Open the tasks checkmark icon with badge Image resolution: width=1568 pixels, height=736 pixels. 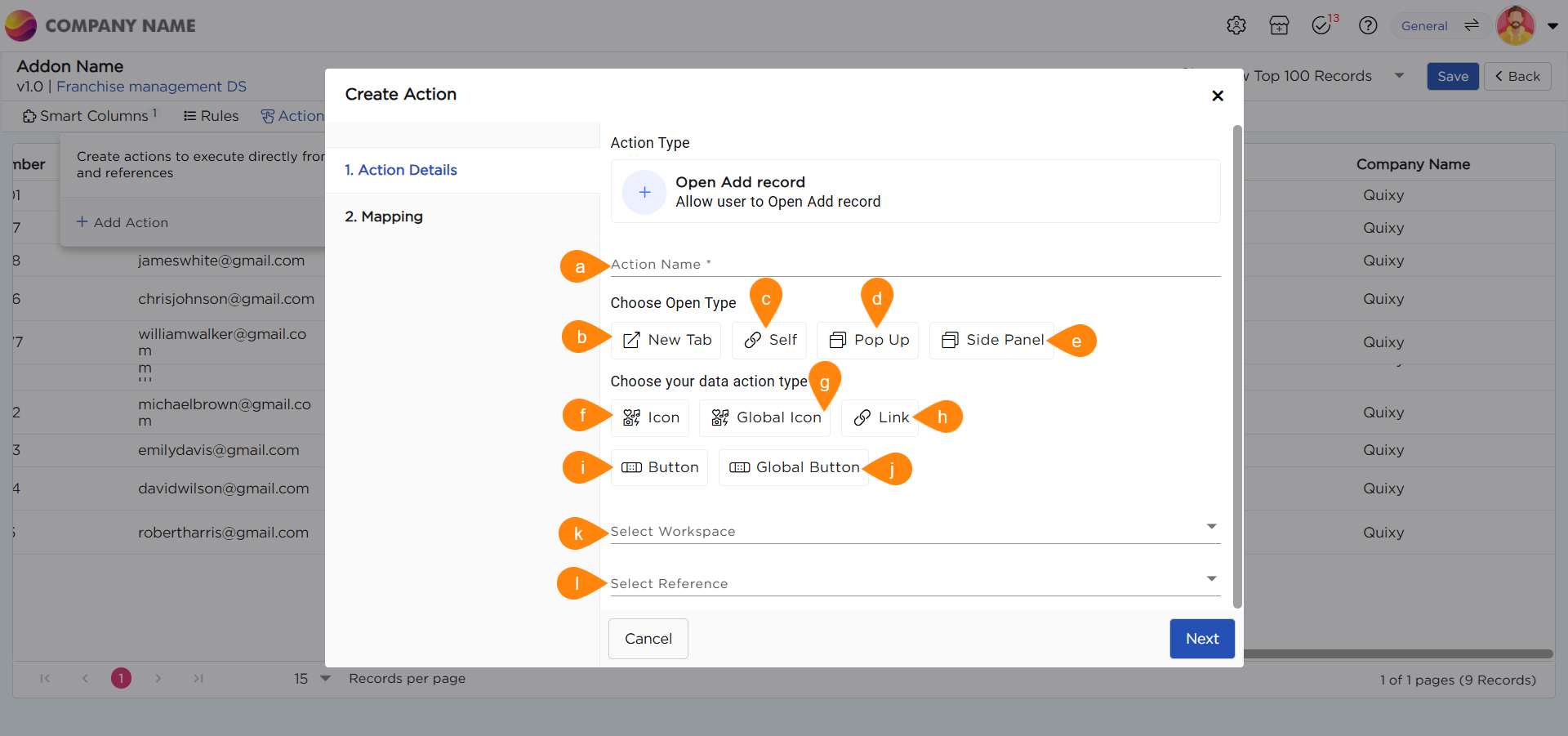pyautogui.click(x=1322, y=25)
